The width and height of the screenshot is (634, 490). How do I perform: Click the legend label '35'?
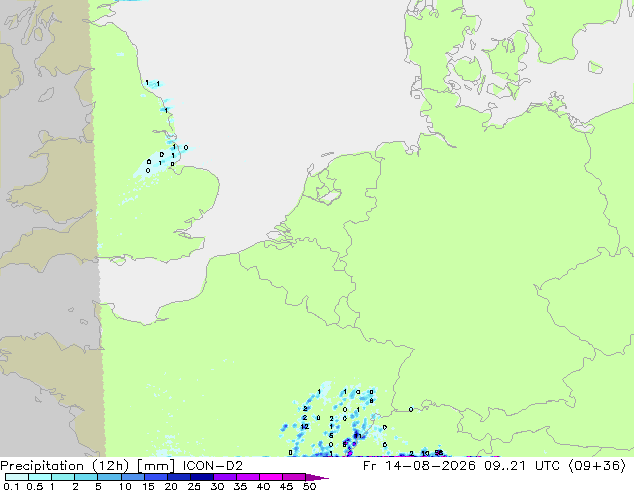[x=240, y=486]
